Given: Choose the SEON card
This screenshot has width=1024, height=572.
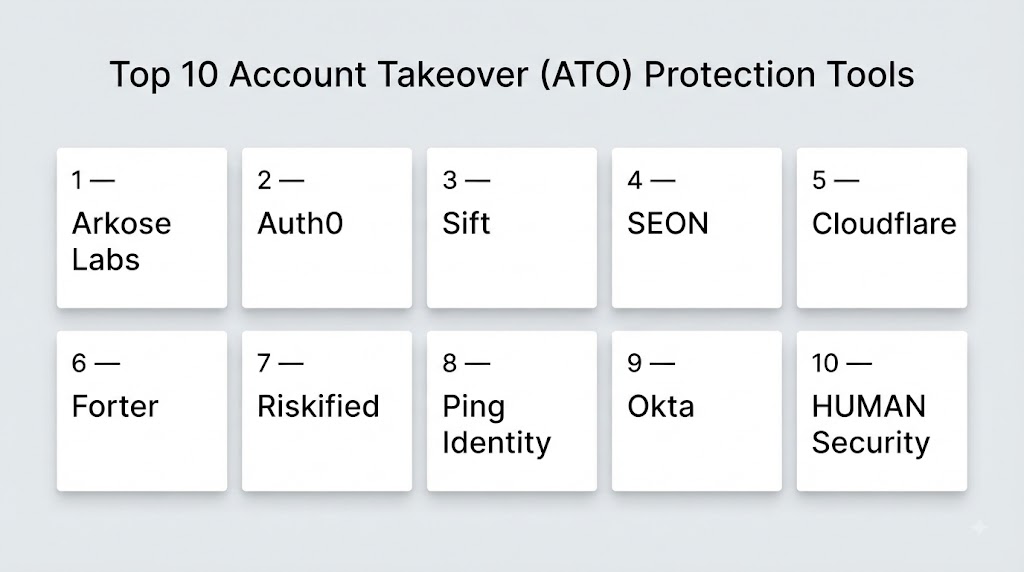Looking at the screenshot, I should pyautogui.click(x=697, y=228).
